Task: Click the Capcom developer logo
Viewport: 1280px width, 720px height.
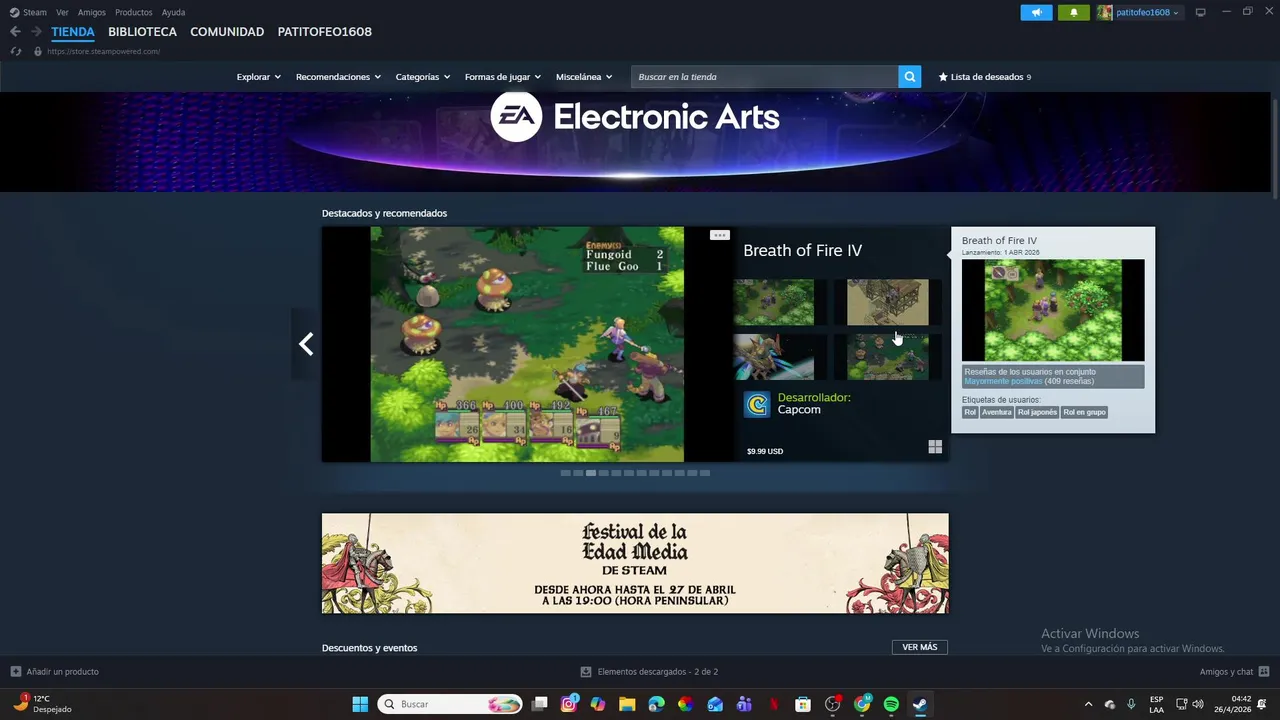Action: point(757,404)
